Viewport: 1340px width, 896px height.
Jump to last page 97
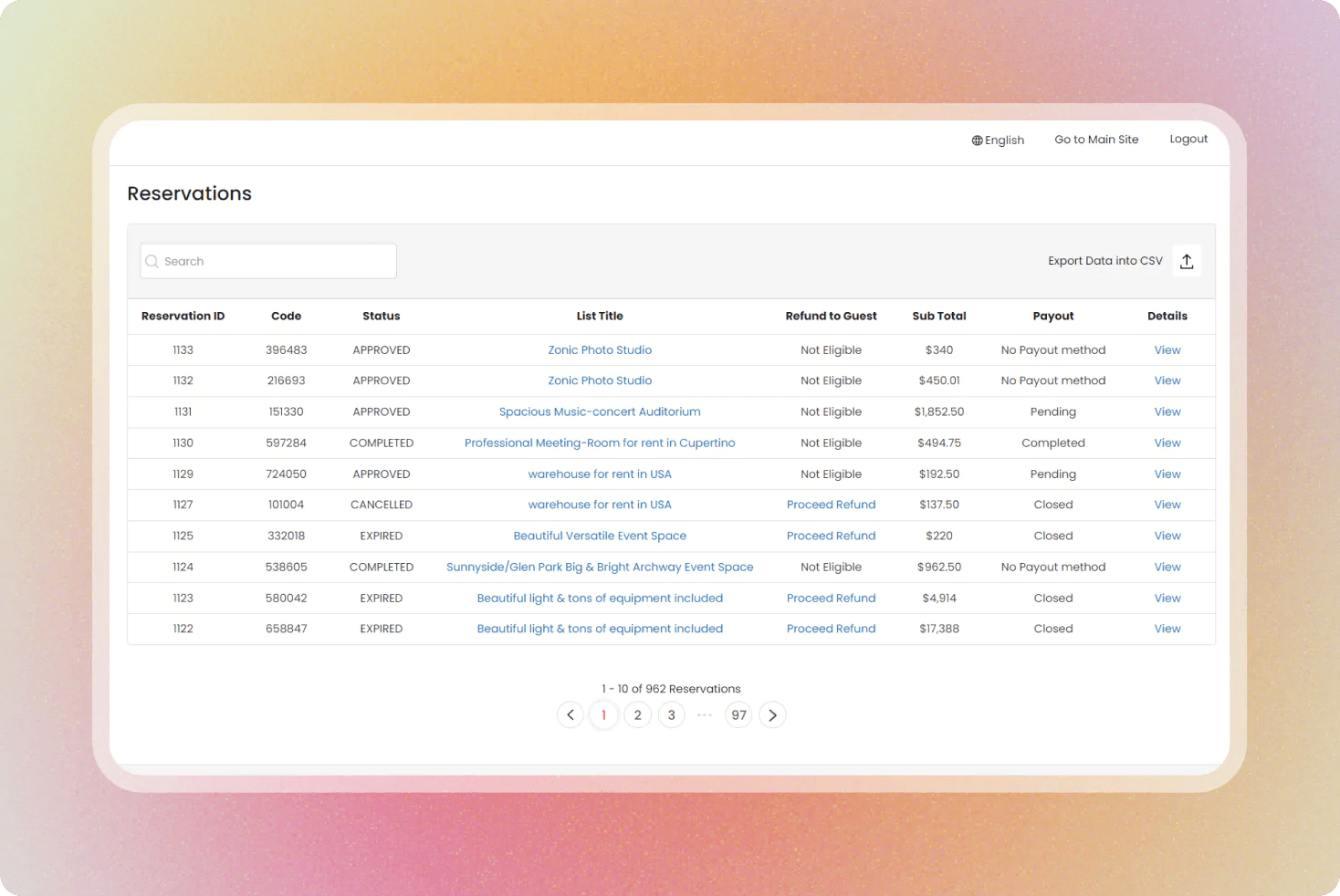(739, 715)
